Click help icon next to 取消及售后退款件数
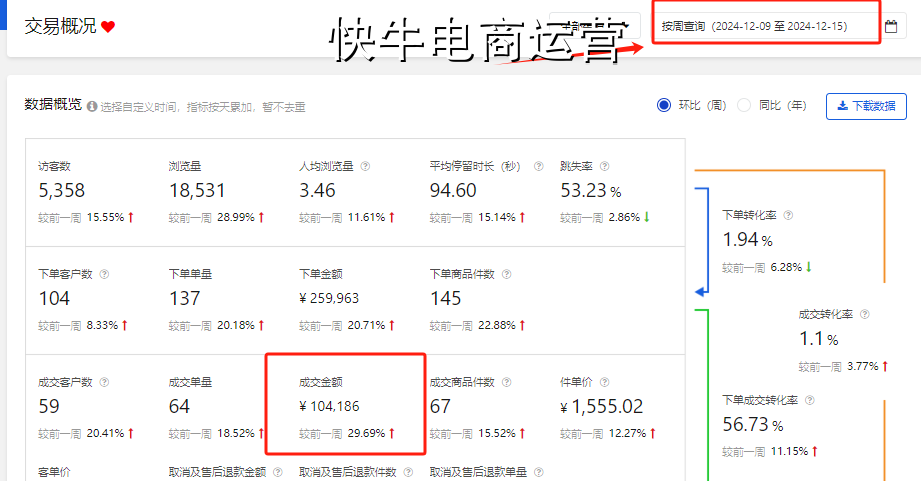Screen dimensions: 921x481 coord(408,472)
